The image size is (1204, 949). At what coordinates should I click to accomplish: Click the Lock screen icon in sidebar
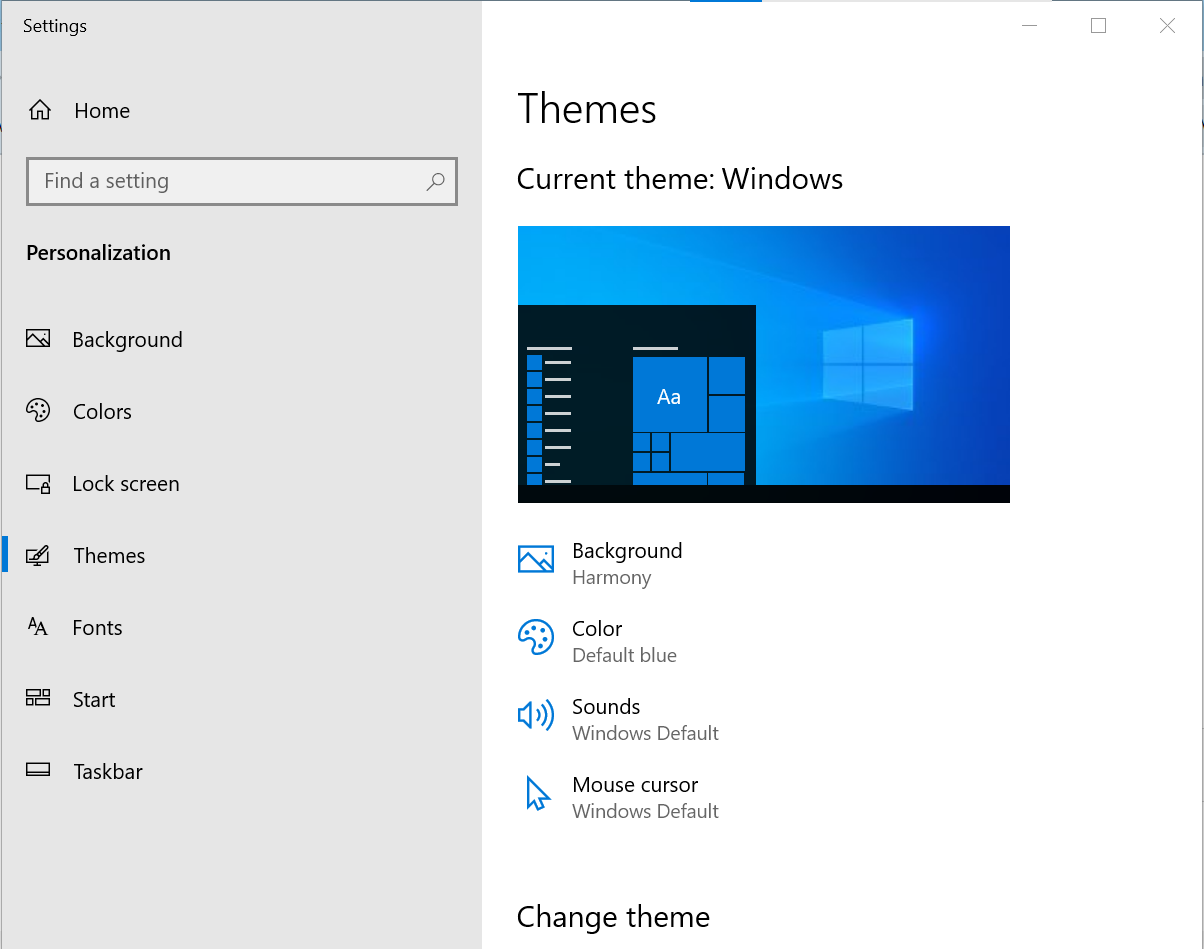click(x=38, y=484)
